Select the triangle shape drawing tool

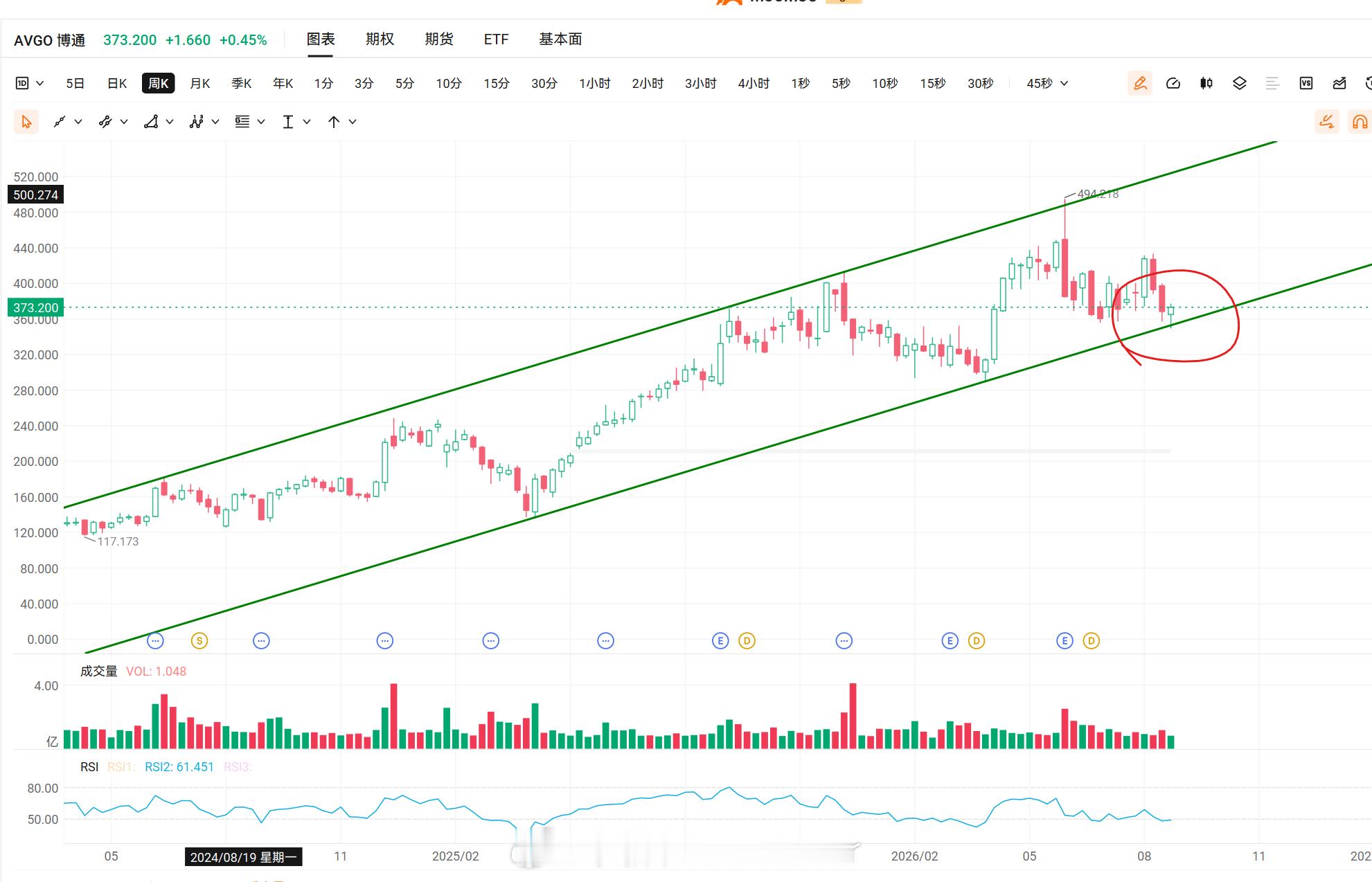151,122
